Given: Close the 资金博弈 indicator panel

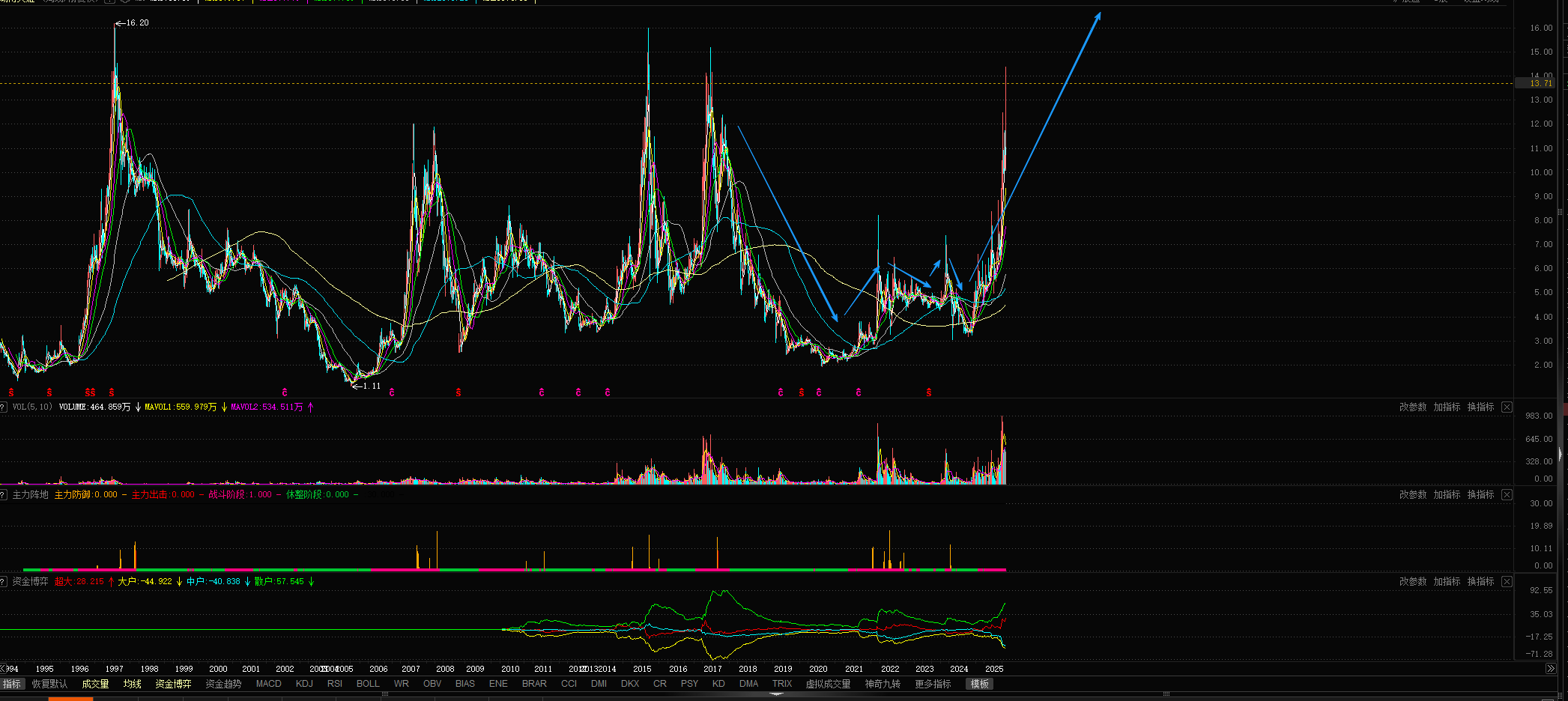Looking at the screenshot, I should [x=1507, y=581].
